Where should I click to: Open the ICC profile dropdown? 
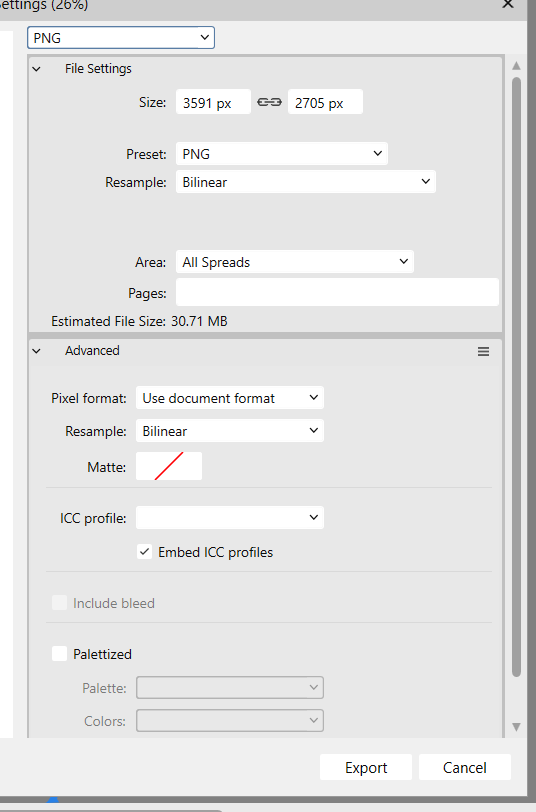click(230, 518)
